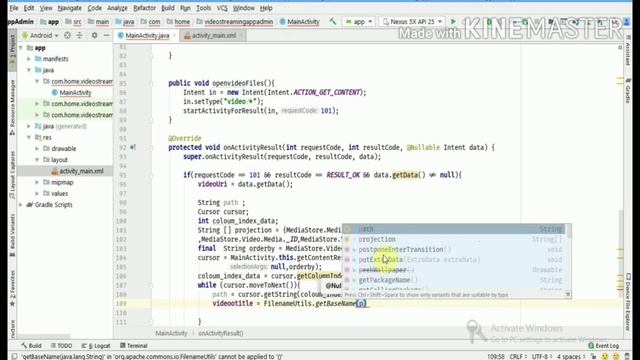Click the 4 spaces indent status entry

(x=571, y=356)
